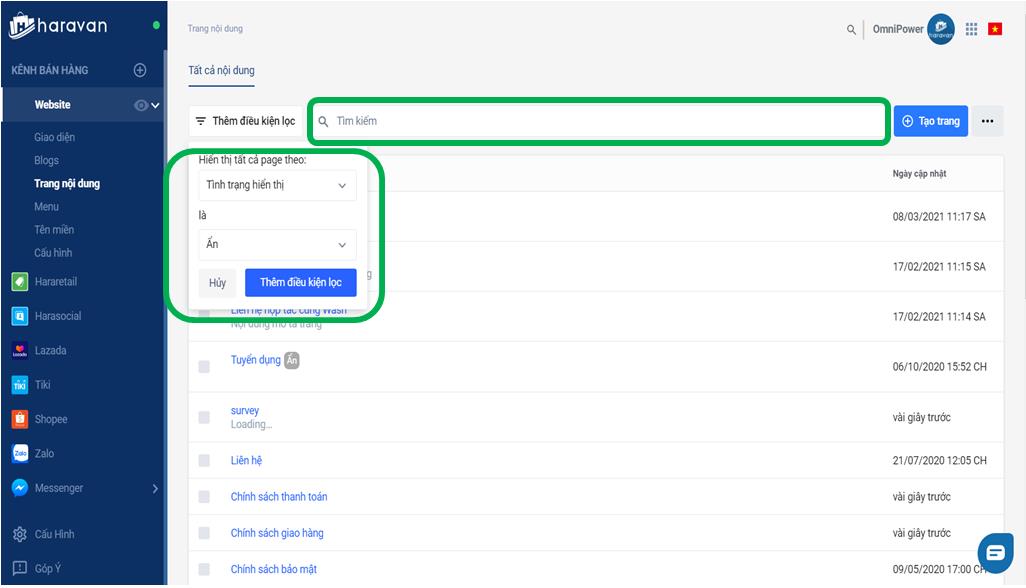Screen dimensions: 1026x588
Task: Open the Messenger channel icon
Action: (20, 488)
